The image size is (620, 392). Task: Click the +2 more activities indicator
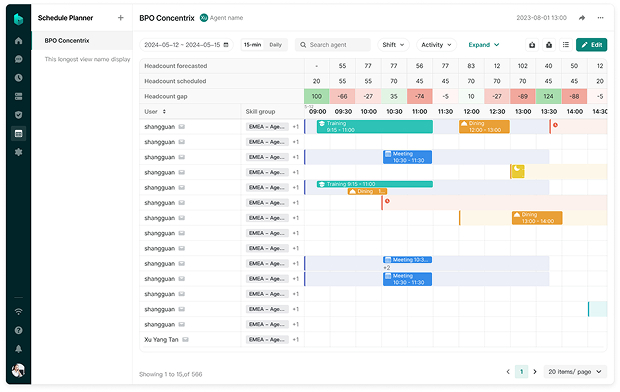point(387,267)
